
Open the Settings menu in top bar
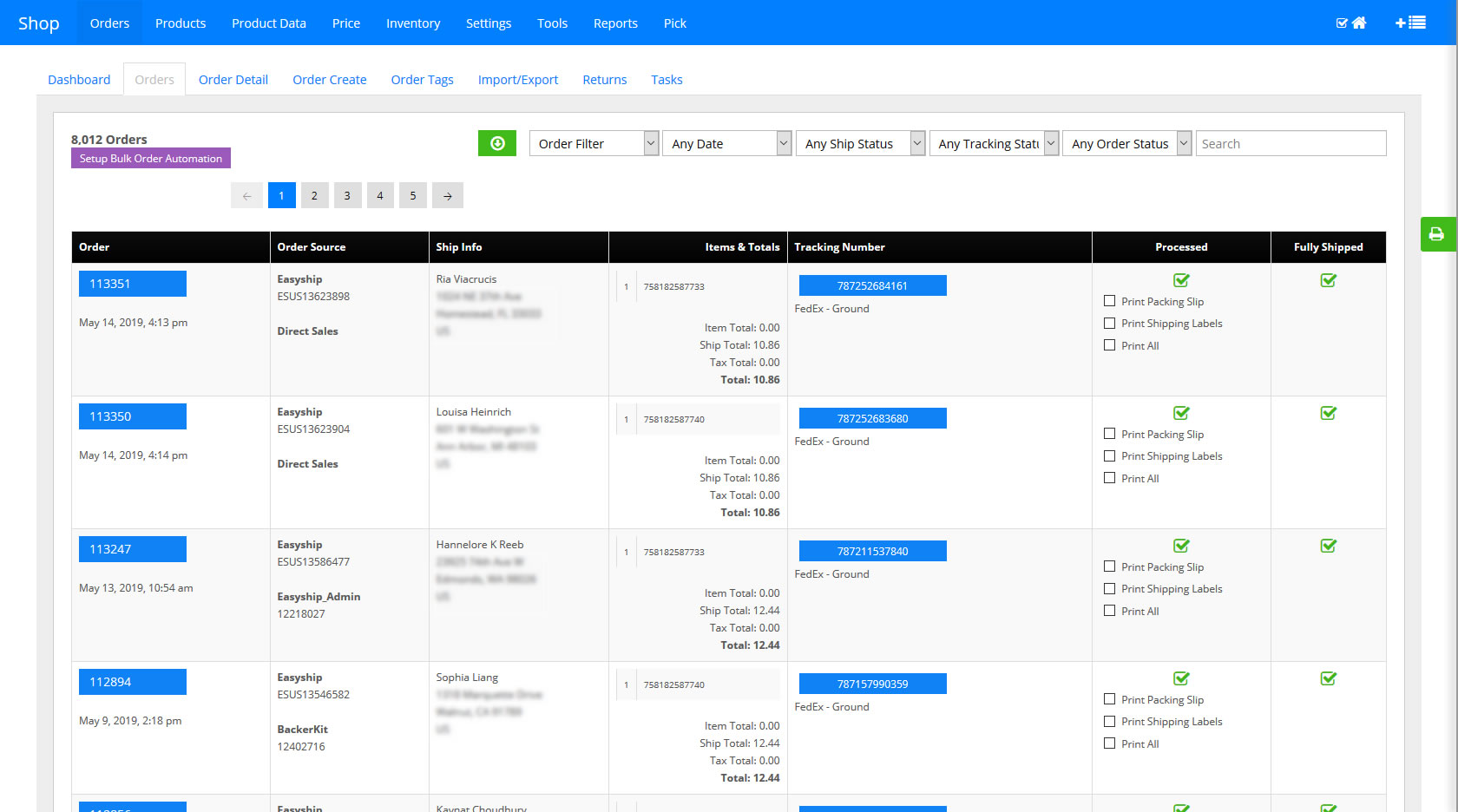pos(489,23)
